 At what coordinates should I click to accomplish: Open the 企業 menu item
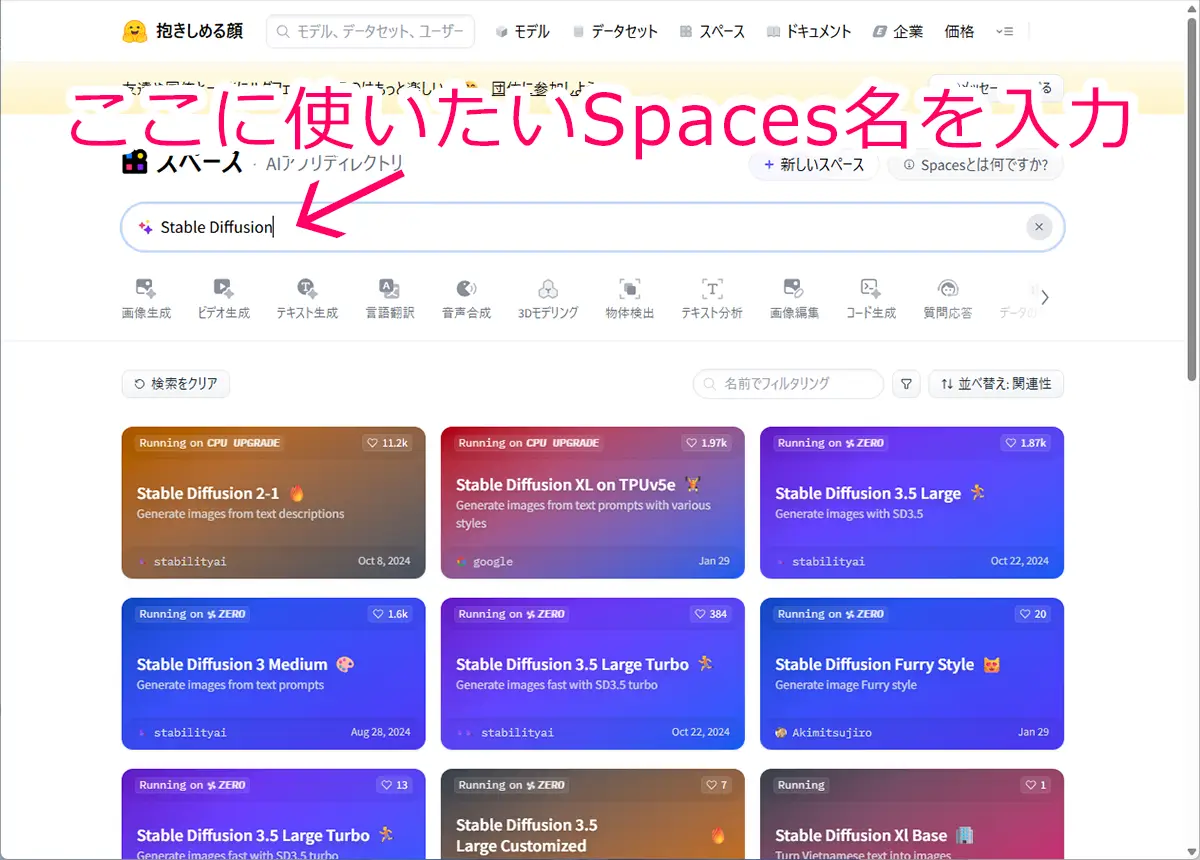coord(898,32)
